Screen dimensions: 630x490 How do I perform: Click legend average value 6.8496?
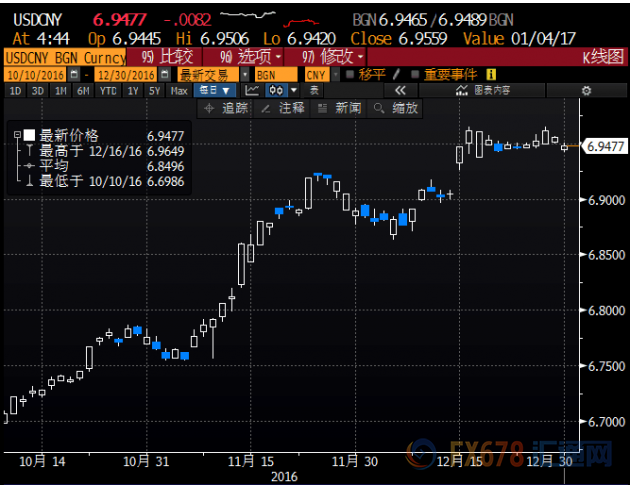166,166
